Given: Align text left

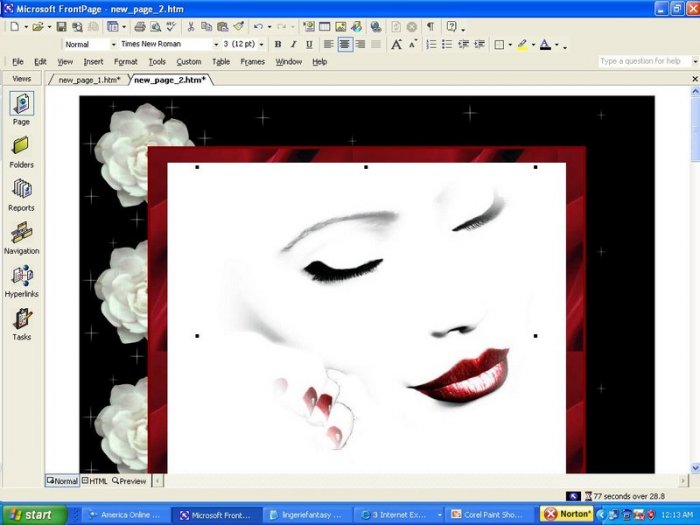Looking at the screenshot, I should pos(329,44).
